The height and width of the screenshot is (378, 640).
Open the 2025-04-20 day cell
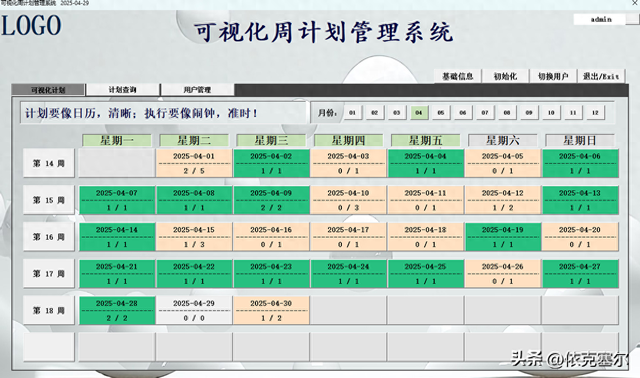[x=580, y=237]
